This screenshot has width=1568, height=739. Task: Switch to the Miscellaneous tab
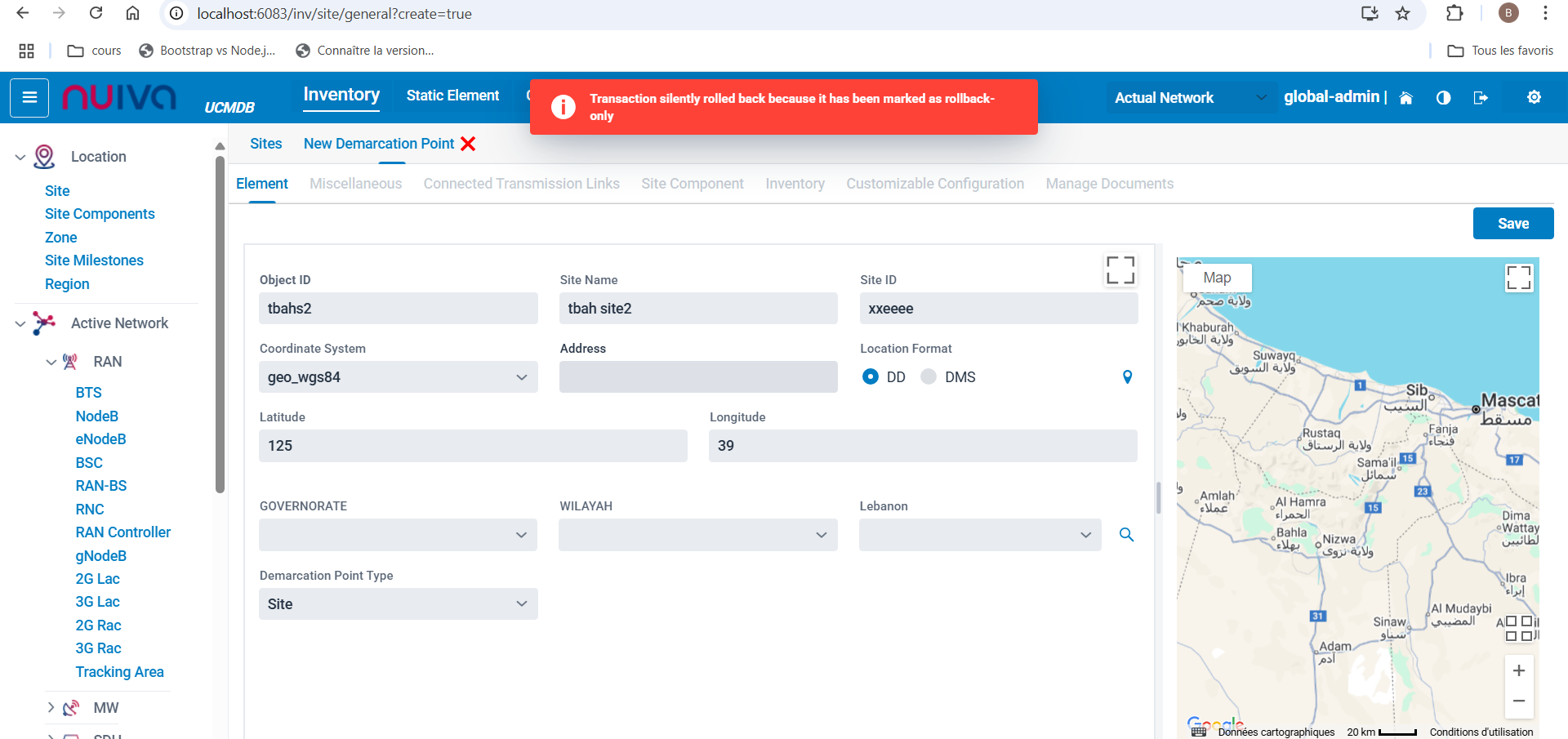point(355,184)
